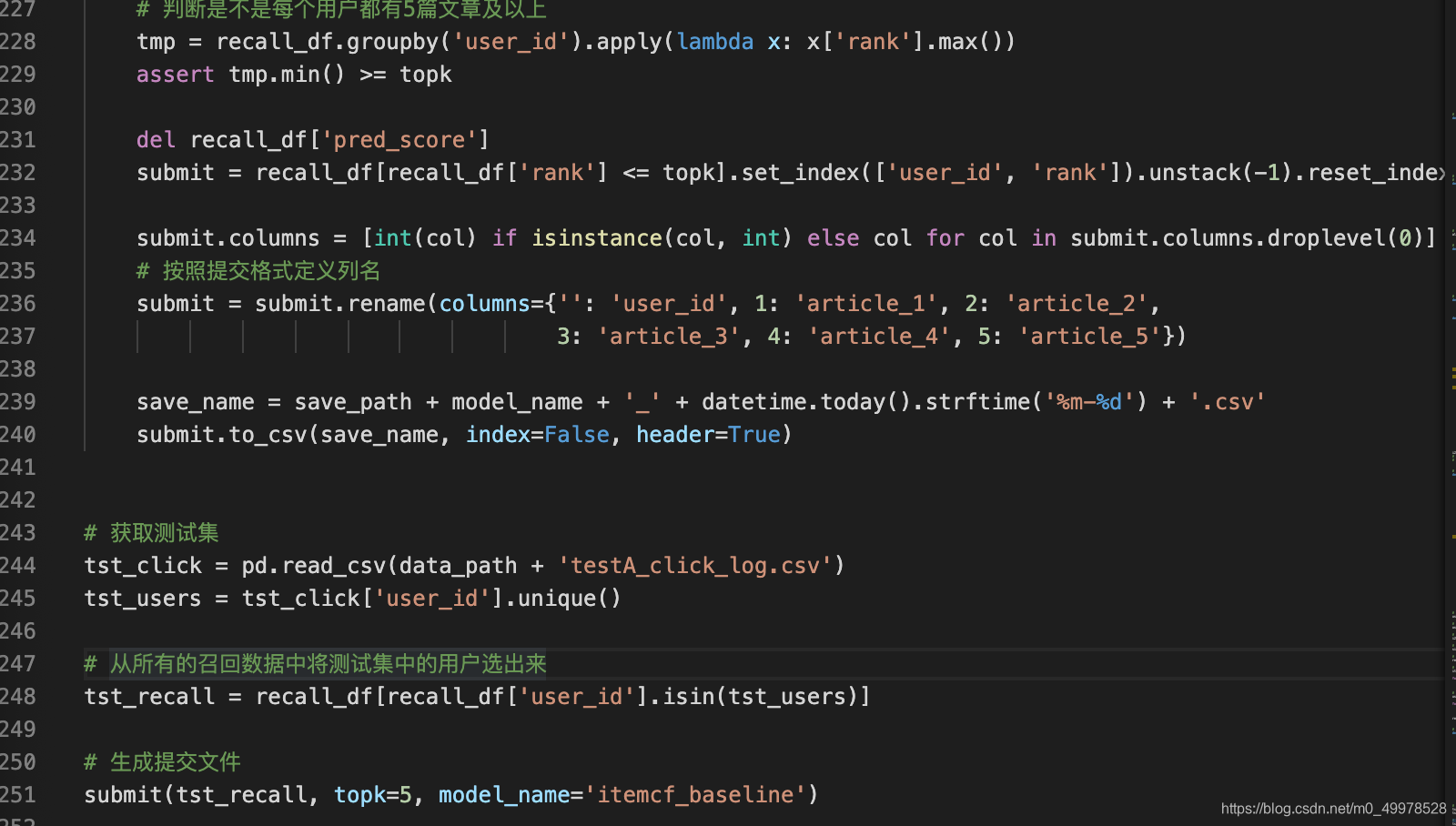
Task: Click 'topk=5' argument on line 251
Action: click(x=373, y=795)
